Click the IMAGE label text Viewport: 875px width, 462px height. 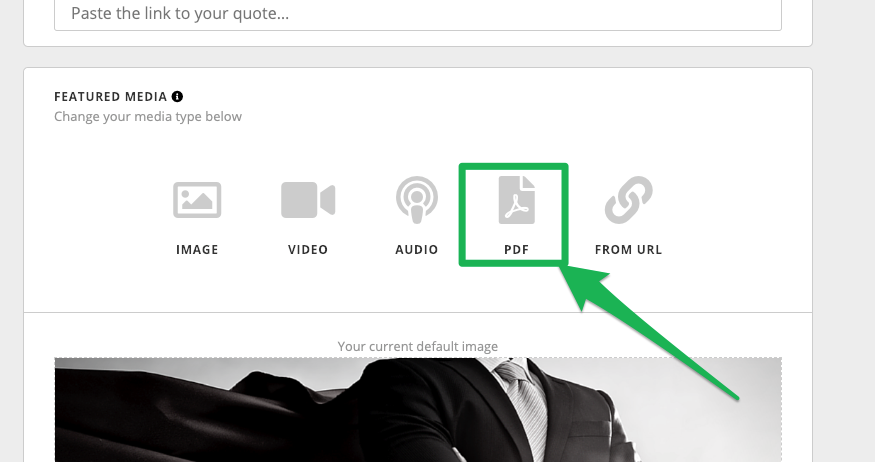(x=197, y=249)
